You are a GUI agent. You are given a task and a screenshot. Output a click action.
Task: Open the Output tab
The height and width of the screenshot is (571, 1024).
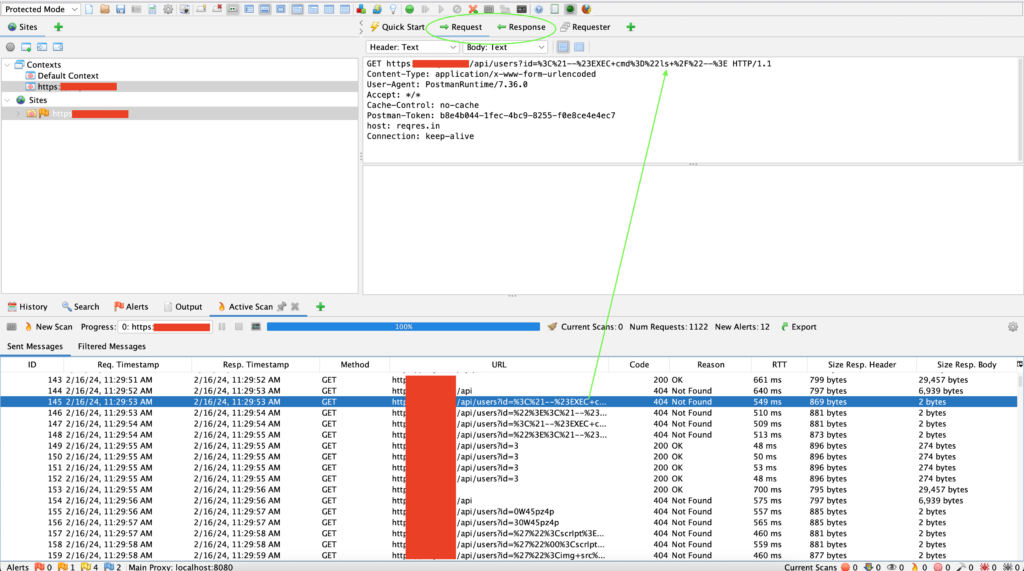coord(183,306)
